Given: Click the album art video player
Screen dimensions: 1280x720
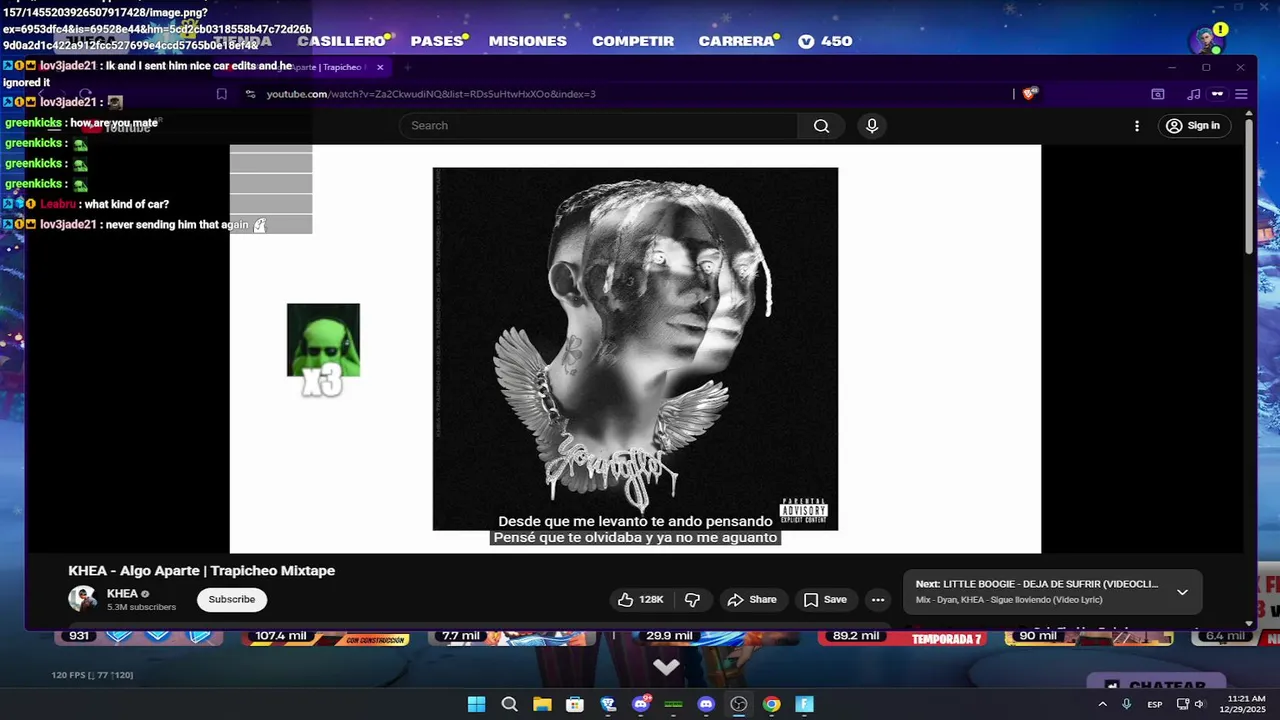Looking at the screenshot, I should coord(635,349).
